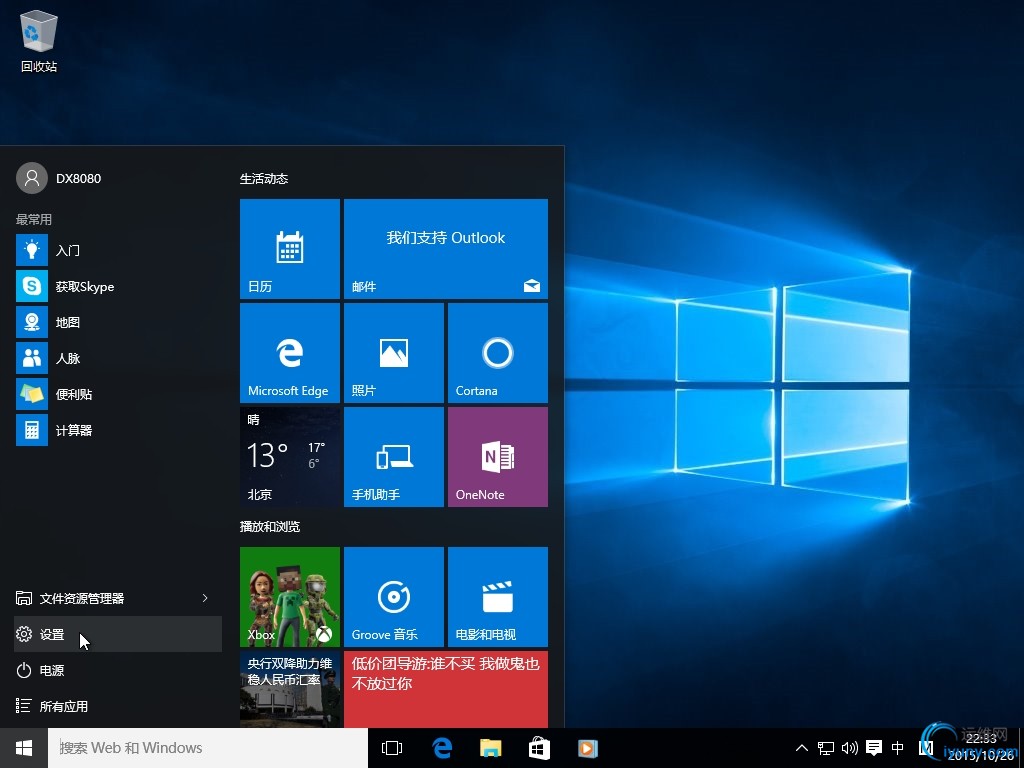Open the volume control in tray
This screenshot has width=1024, height=768.
(x=850, y=748)
